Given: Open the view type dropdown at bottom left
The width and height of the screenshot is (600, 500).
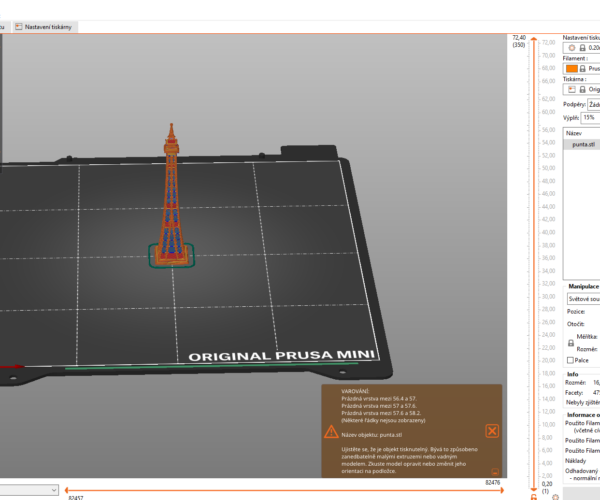Looking at the screenshot, I should point(29,490).
